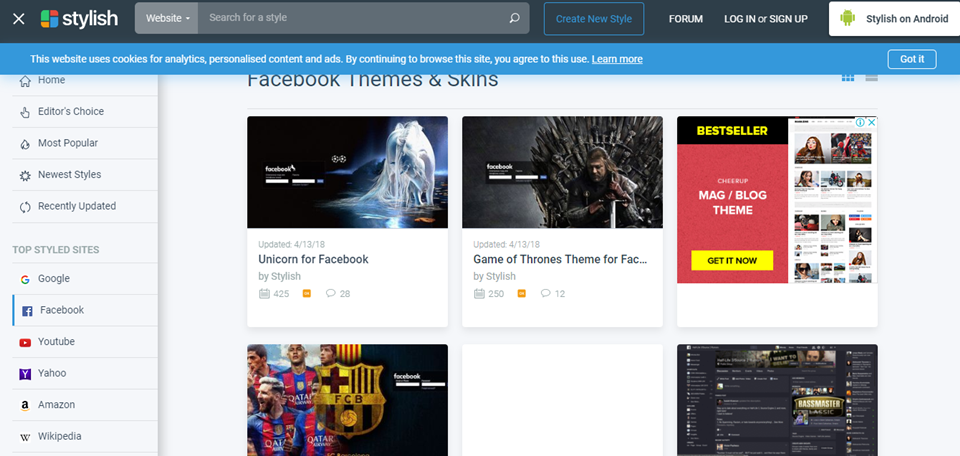The image size is (960, 456).
Task: Click orange badge on Unicorn card
Action: [x=307, y=293]
